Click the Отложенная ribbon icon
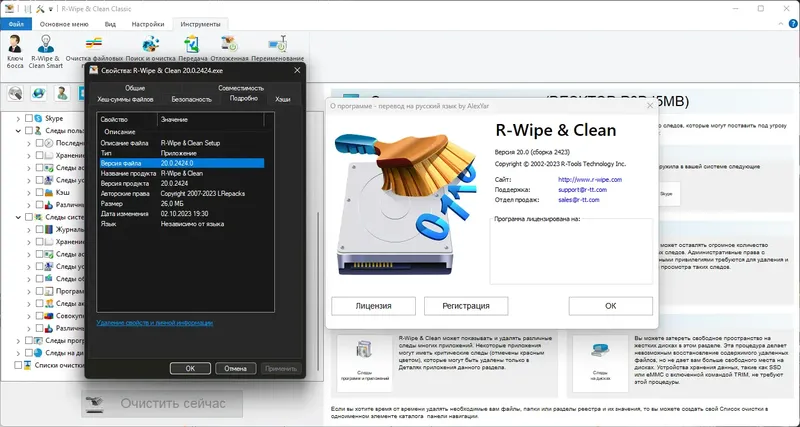 click(x=229, y=44)
